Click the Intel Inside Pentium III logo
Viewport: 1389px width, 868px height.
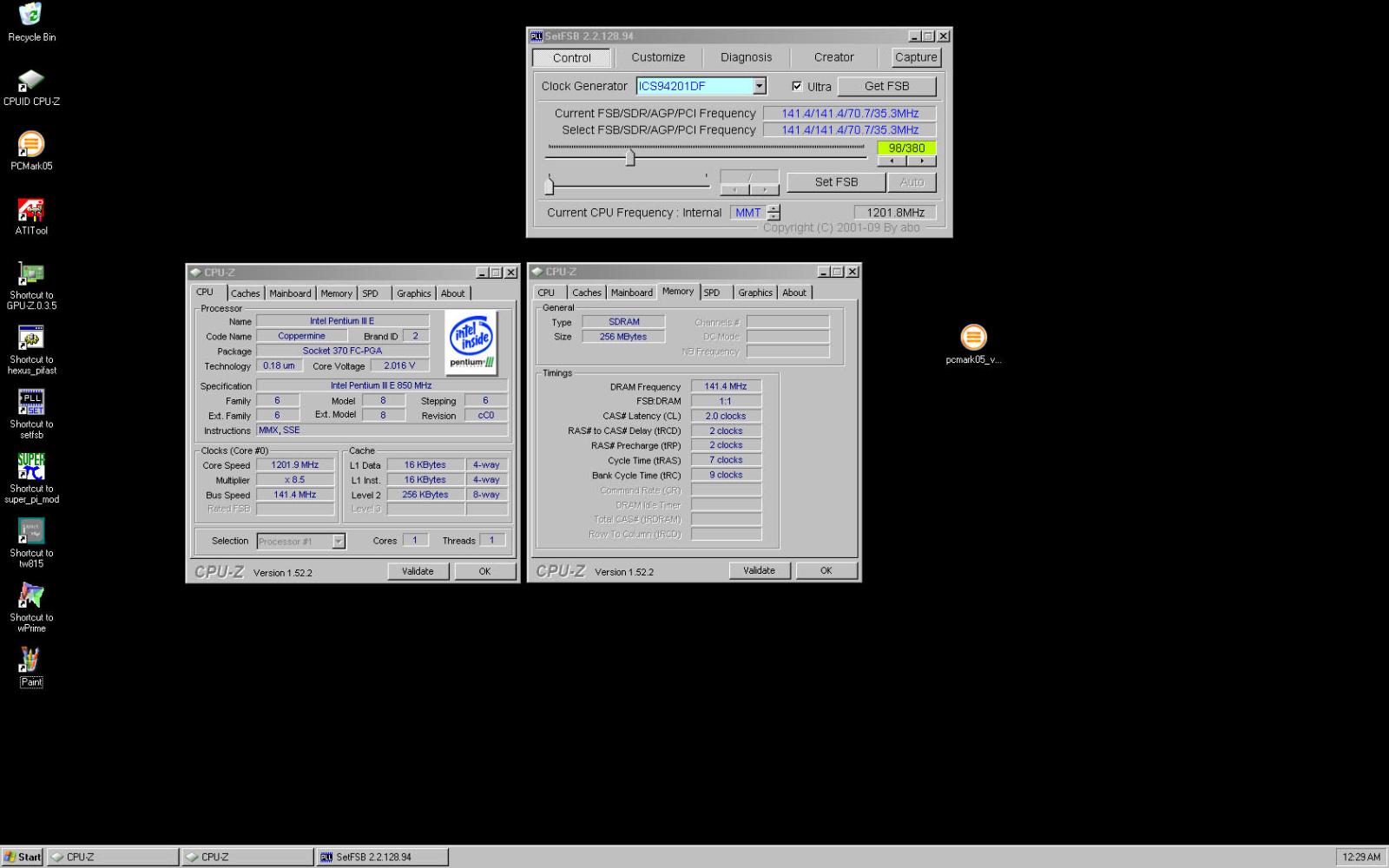point(471,343)
